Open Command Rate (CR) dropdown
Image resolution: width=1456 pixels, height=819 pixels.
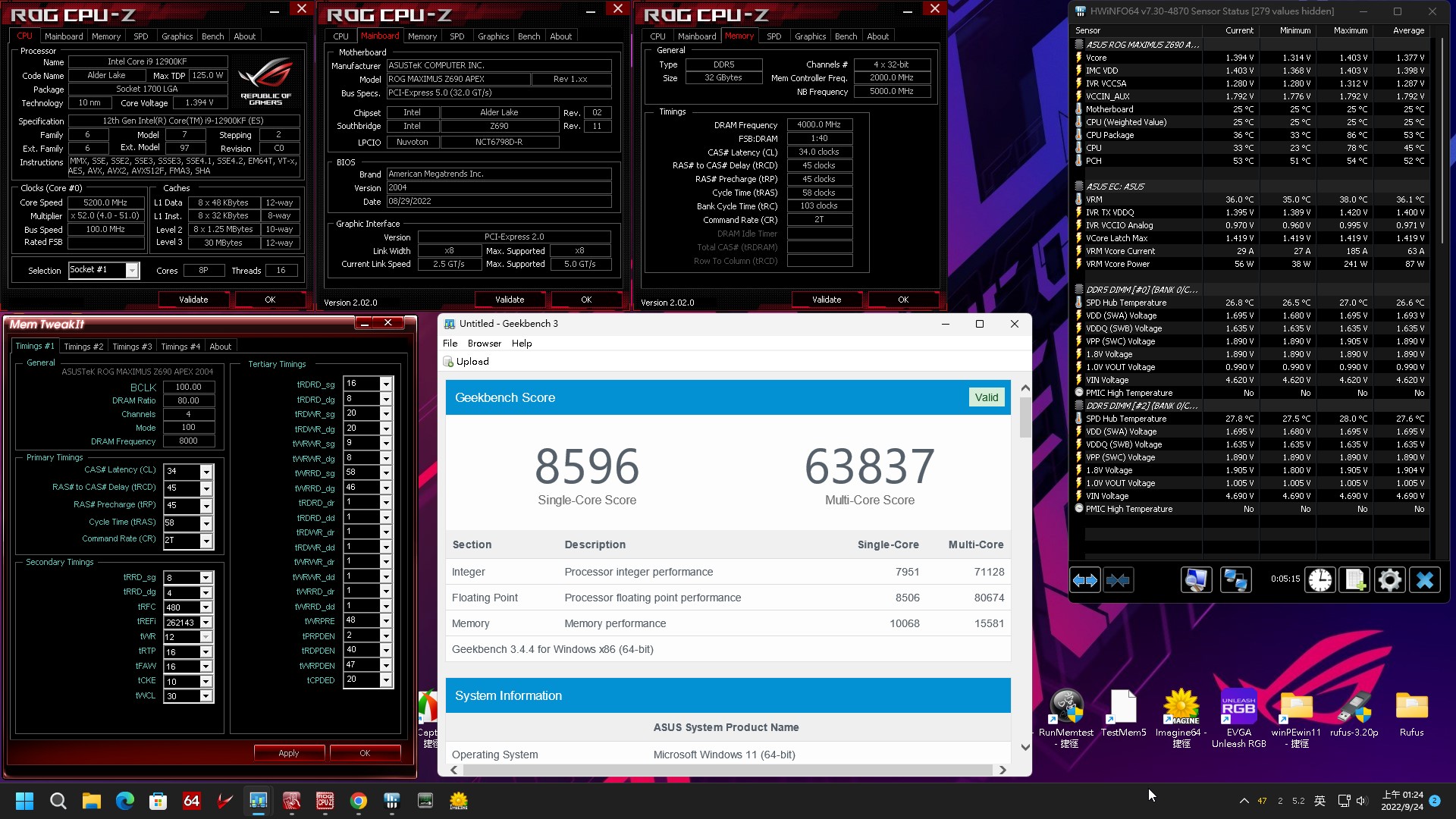pos(206,540)
